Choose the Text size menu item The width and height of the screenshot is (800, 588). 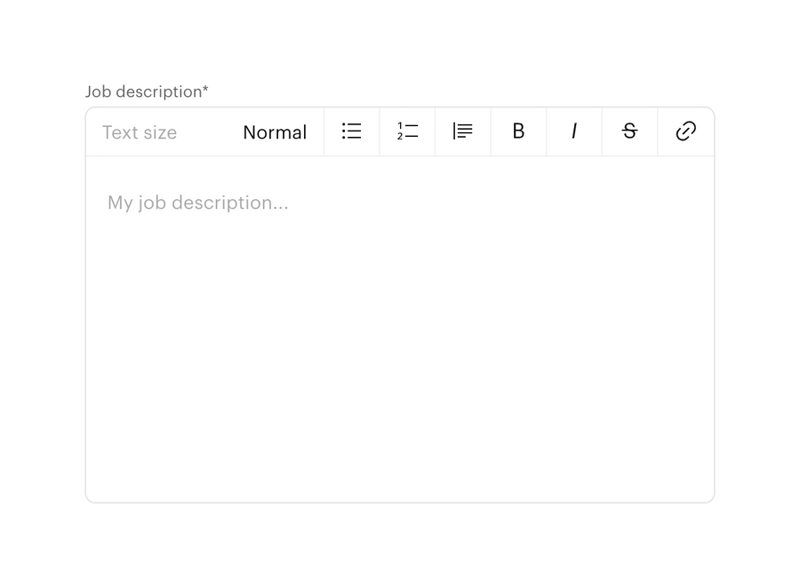[139, 131]
